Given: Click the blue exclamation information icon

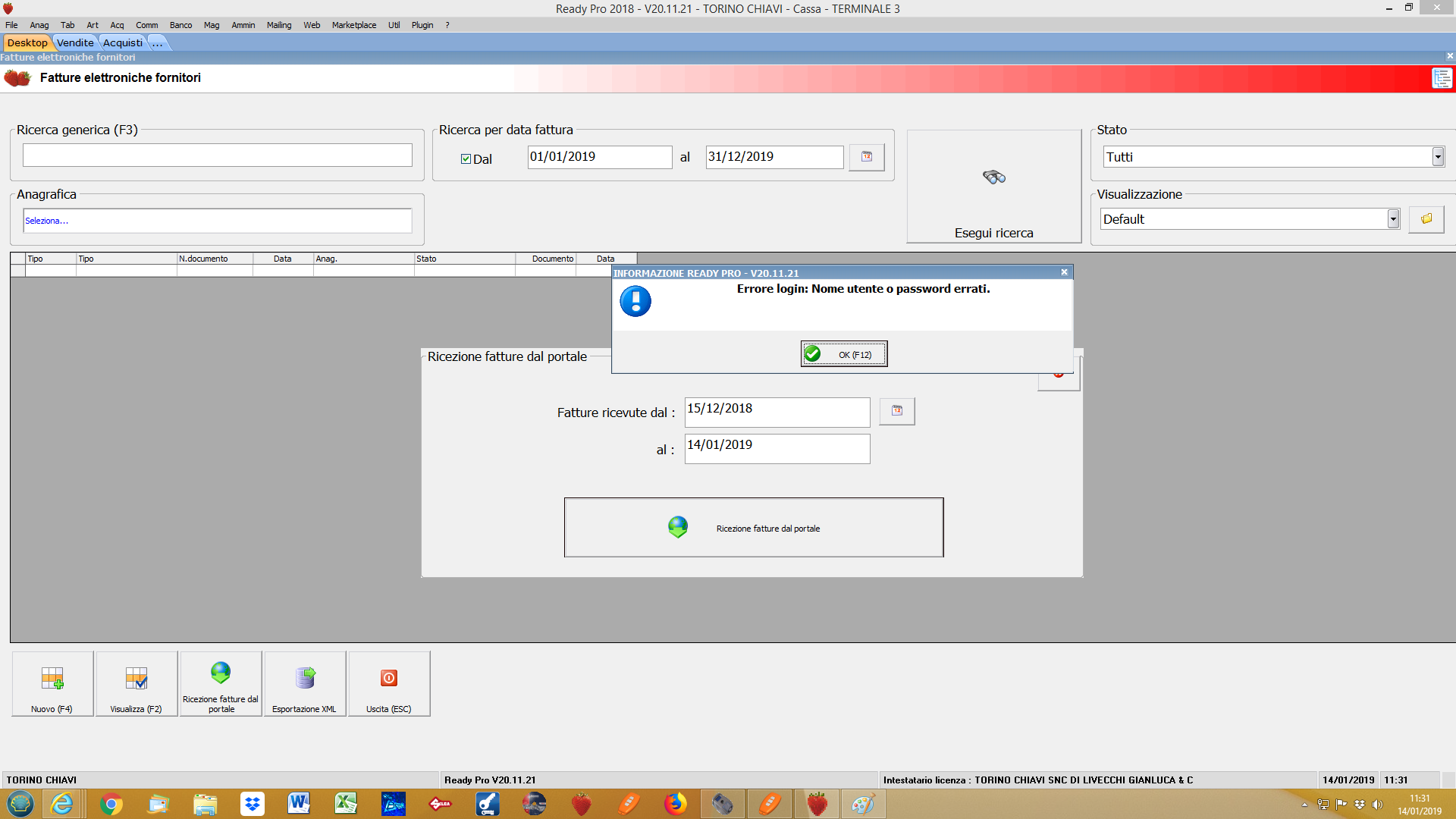Looking at the screenshot, I should (635, 301).
